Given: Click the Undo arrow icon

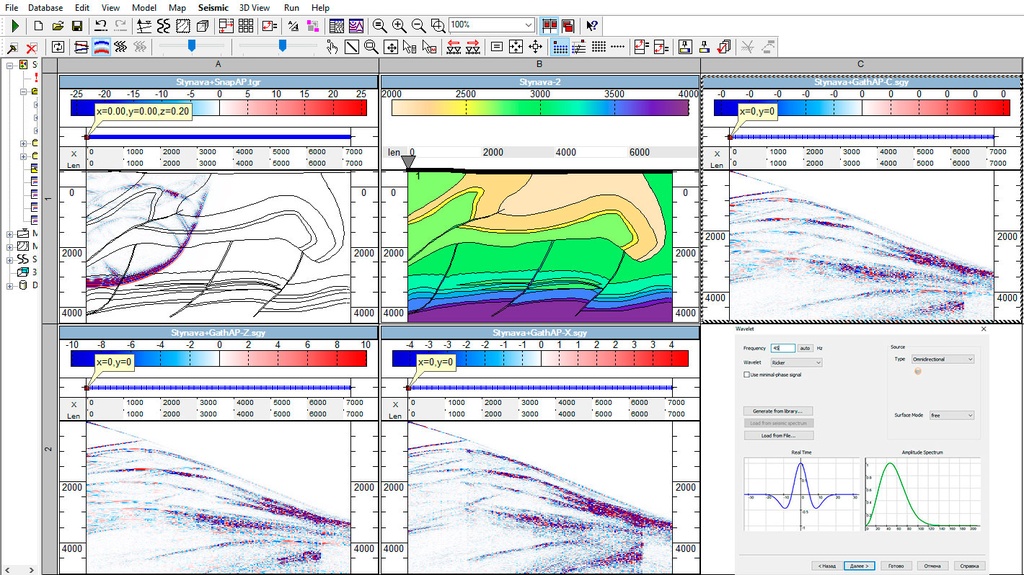Looking at the screenshot, I should pos(101,25).
